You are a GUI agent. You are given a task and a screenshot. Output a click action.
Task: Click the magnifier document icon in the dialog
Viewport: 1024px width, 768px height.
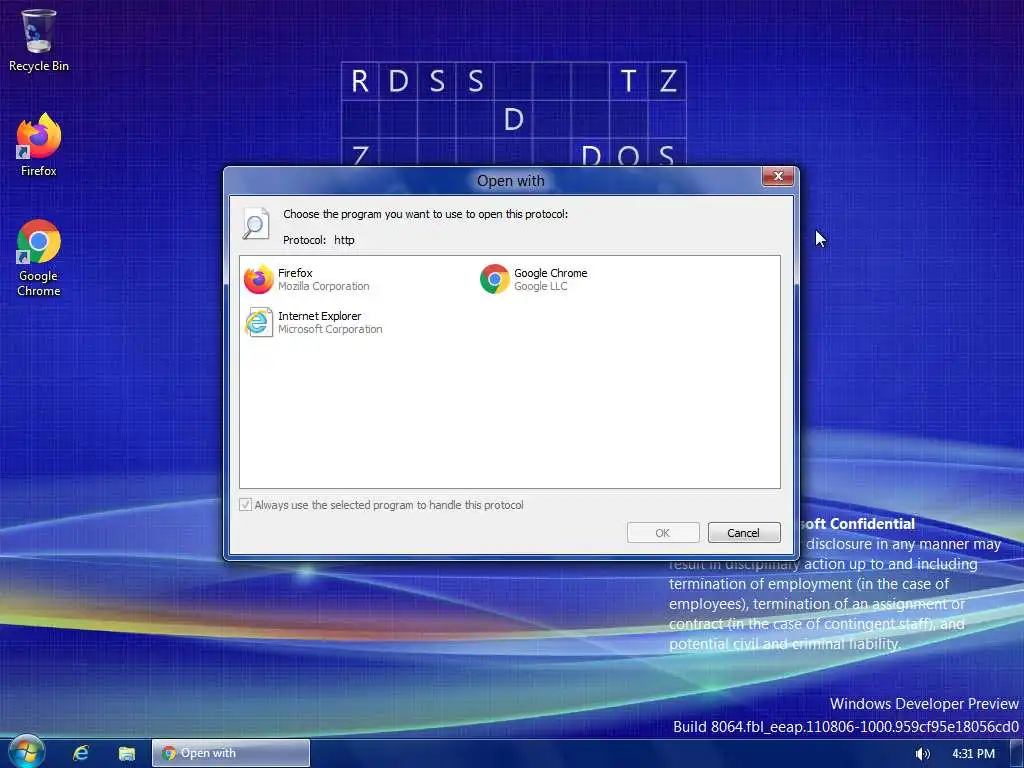(255, 223)
